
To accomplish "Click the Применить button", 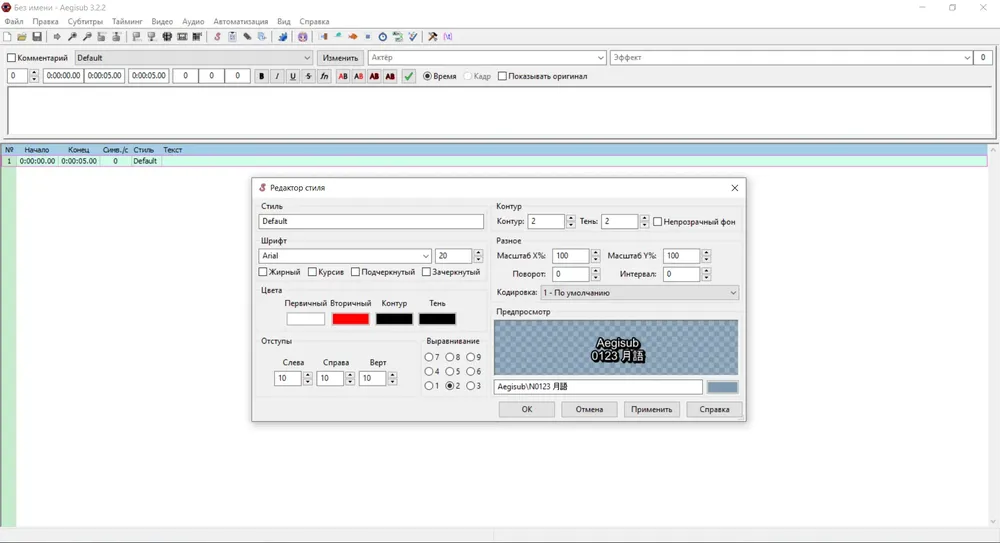I will point(651,410).
